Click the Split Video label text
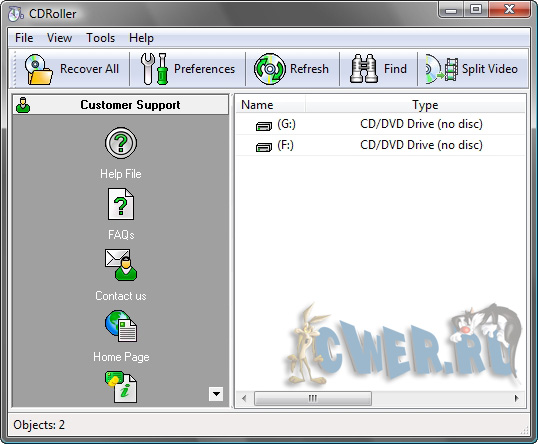The width and height of the screenshot is (538, 444). pos(490,69)
